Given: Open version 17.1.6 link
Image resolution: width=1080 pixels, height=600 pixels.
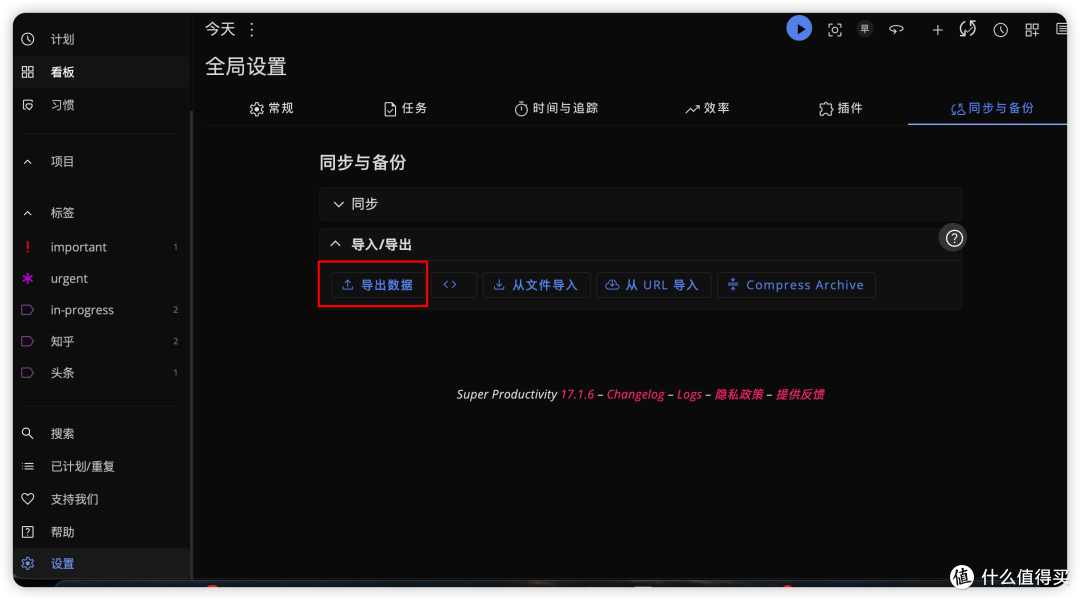Looking at the screenshot, I should (x=577, y=395).
